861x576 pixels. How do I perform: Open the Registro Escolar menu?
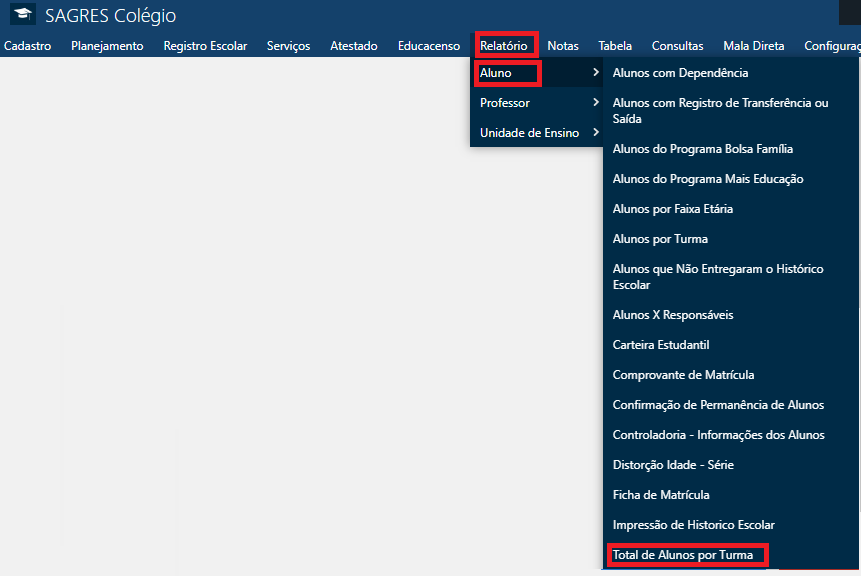(x=205, y=46)
